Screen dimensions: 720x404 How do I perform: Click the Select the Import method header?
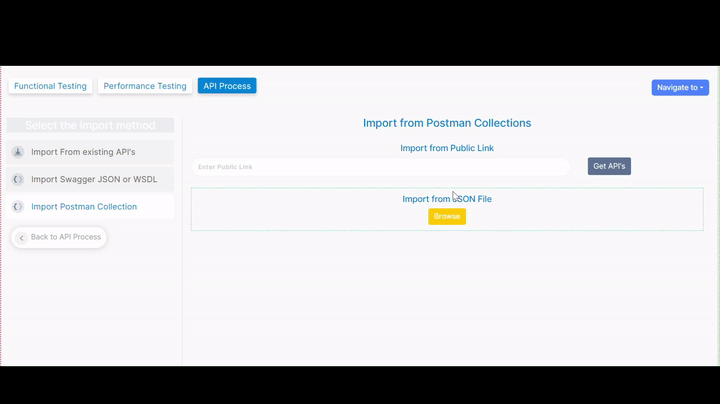(90, 125)
